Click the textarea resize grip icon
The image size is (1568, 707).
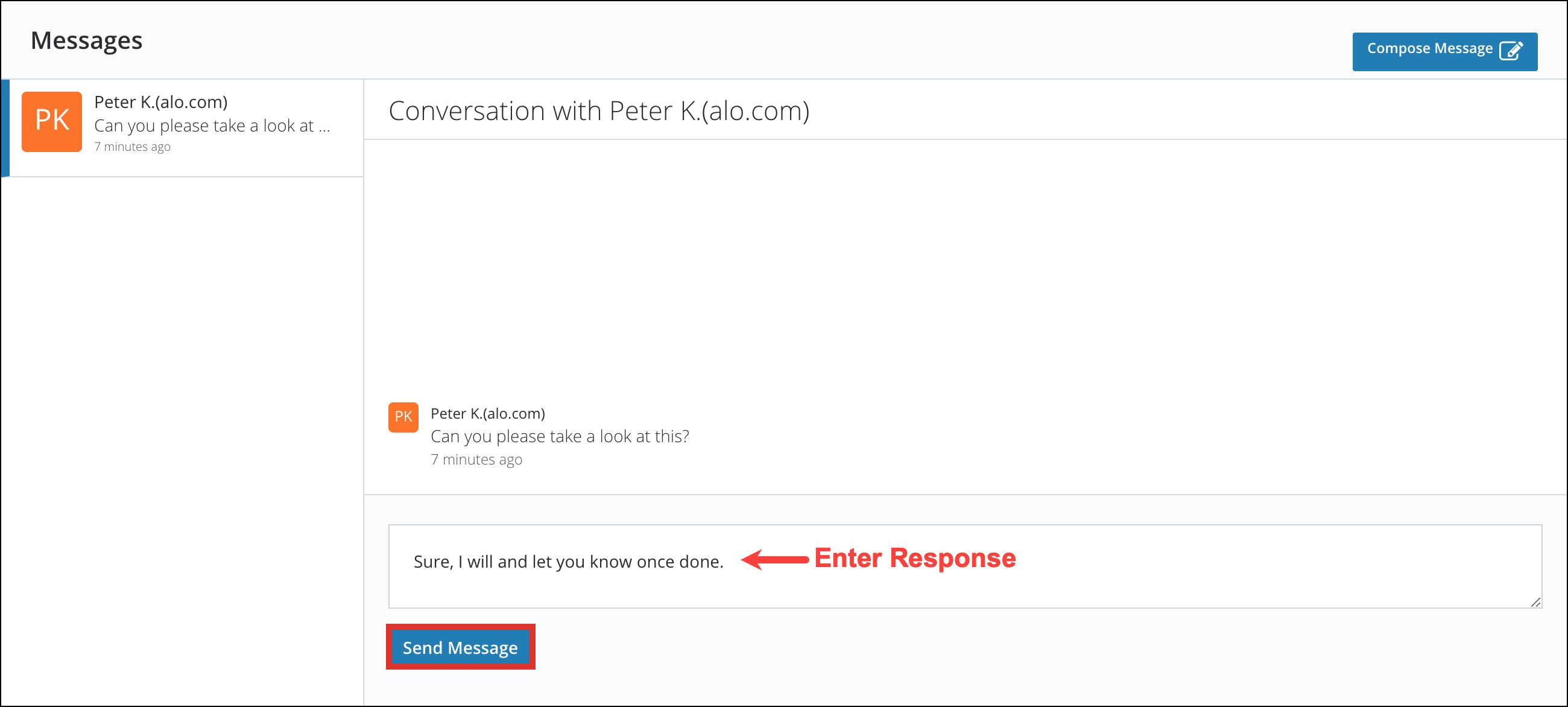coord(1535,601)
